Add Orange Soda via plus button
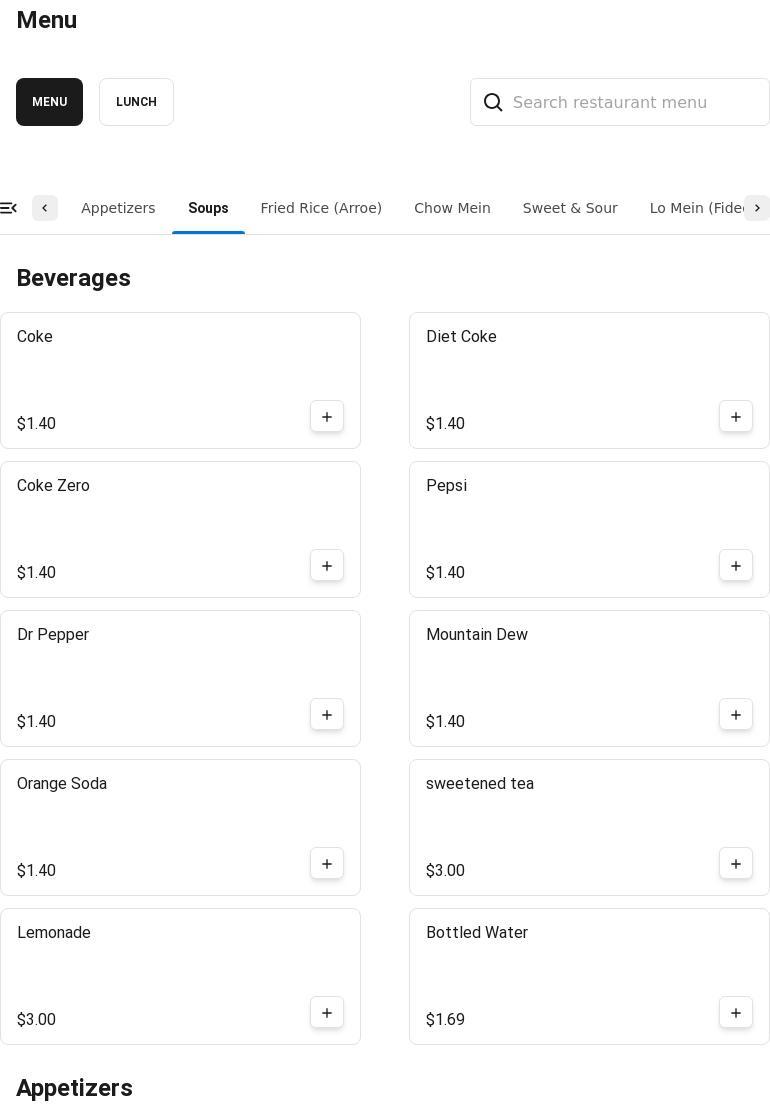Image resolution: width=770 pixels, height=1117 pixels. (x=327, y=864)
